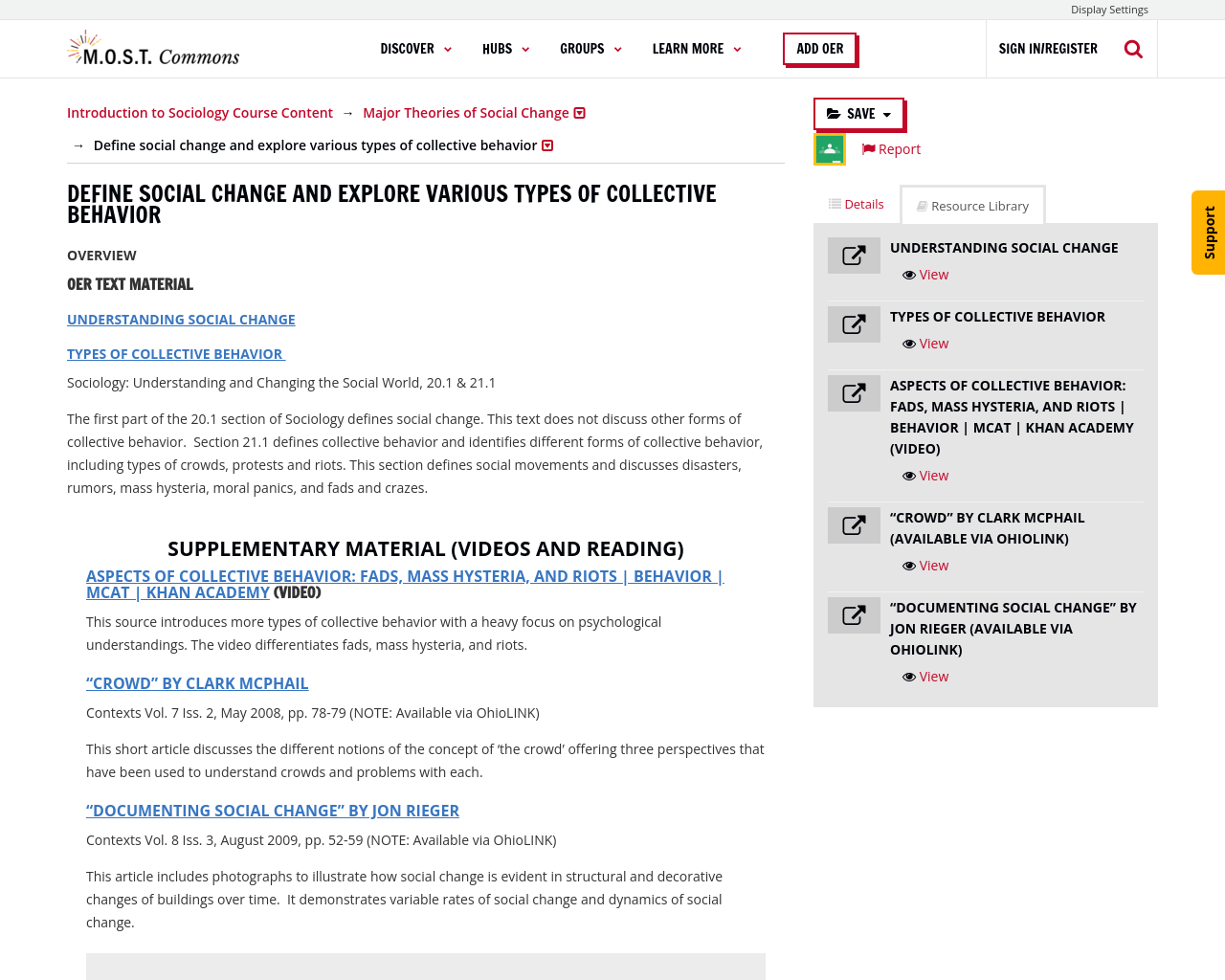Expand the Hubs menu dropdown

click(505, 49)
